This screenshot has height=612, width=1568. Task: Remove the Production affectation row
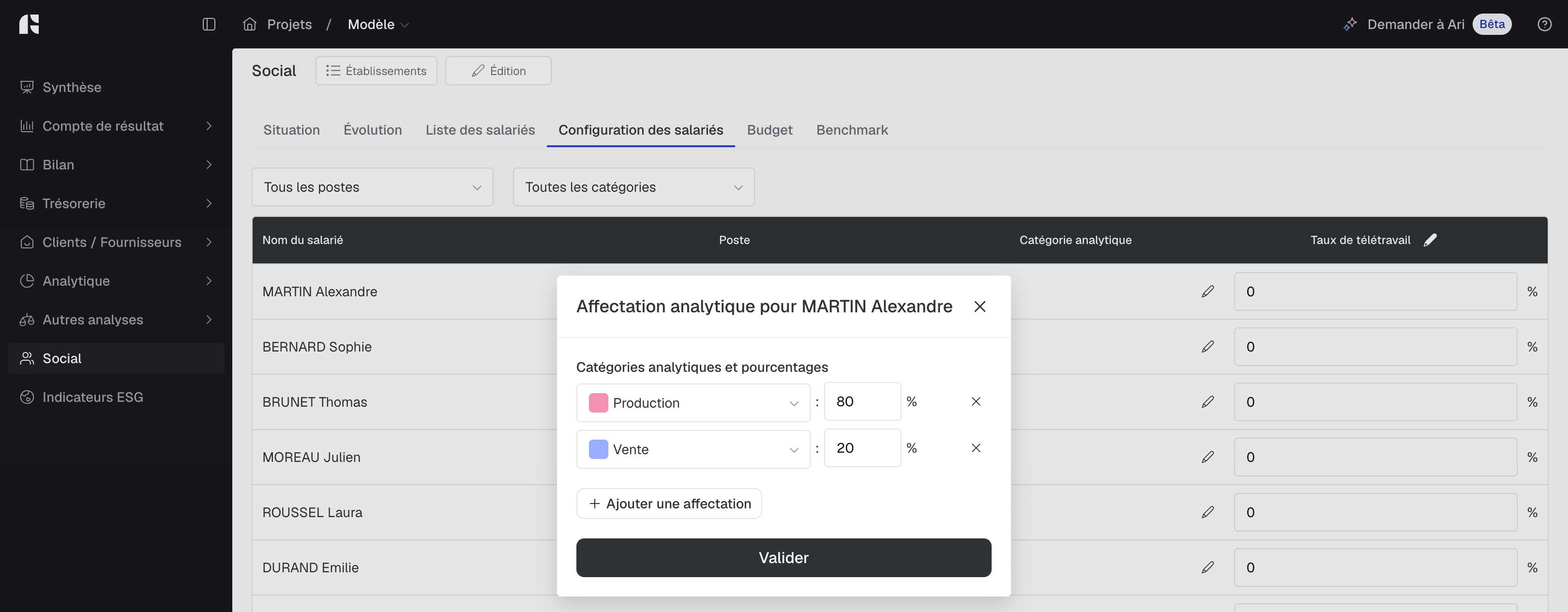click(976, 401)
